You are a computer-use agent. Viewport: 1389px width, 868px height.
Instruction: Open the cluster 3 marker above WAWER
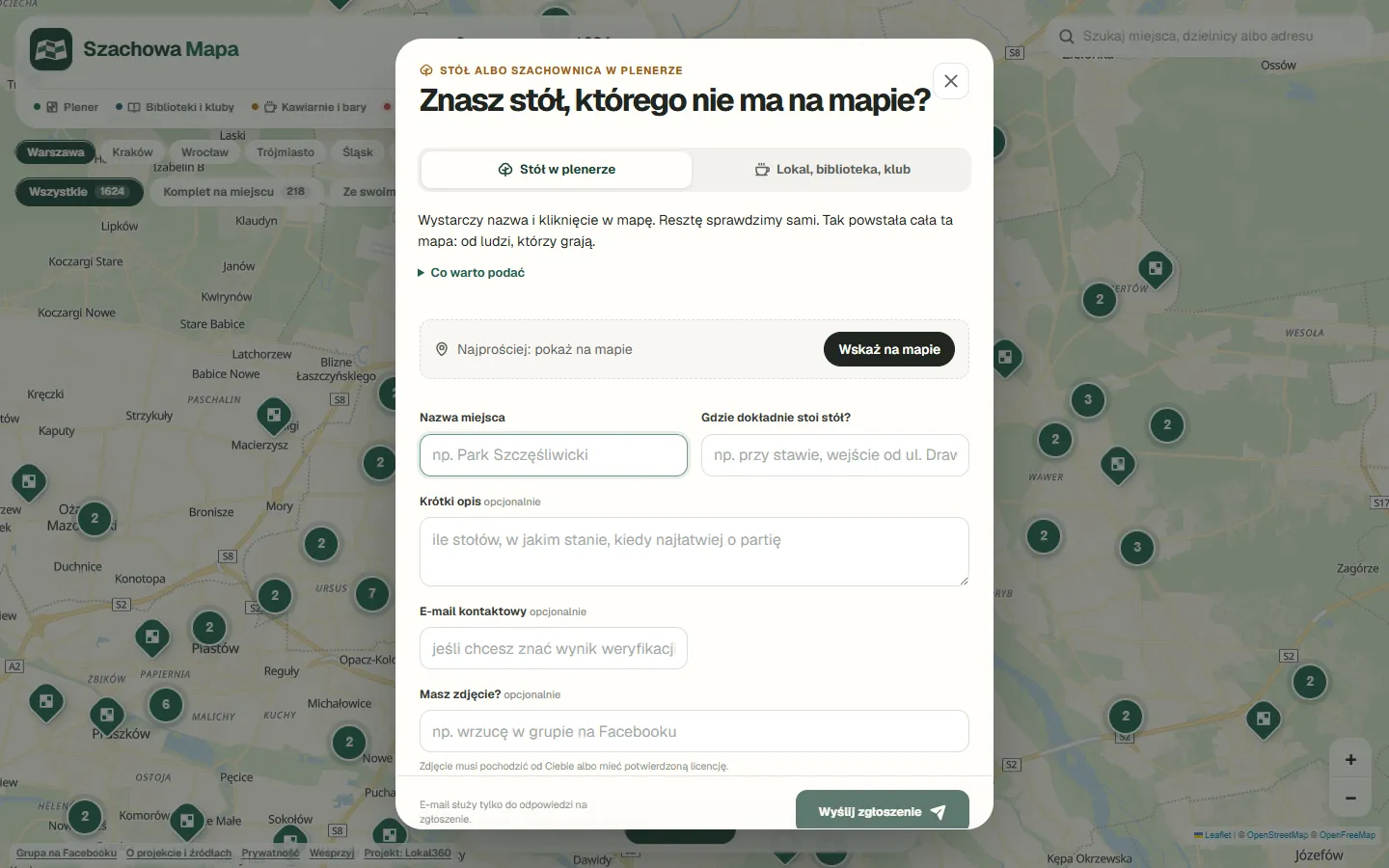(x=1088, y=400)
